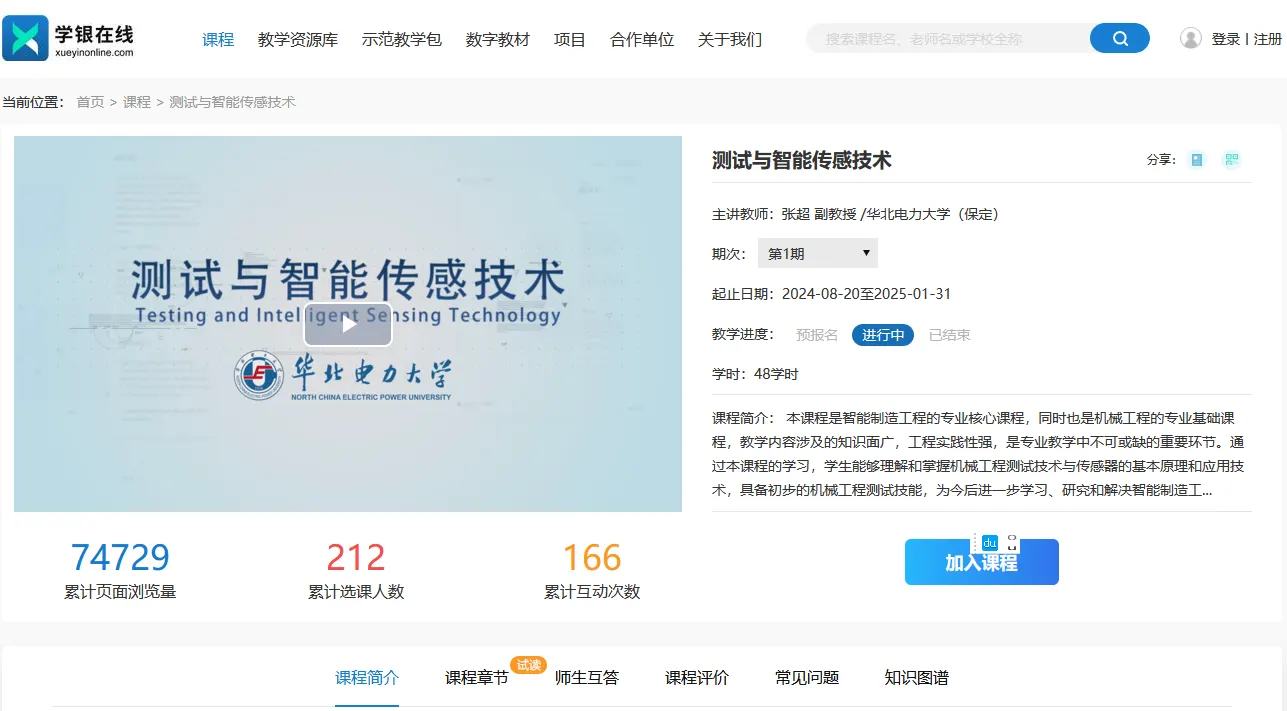Click the 课程简介 description paragraph

pyautogui.click(x=980, y=454)
